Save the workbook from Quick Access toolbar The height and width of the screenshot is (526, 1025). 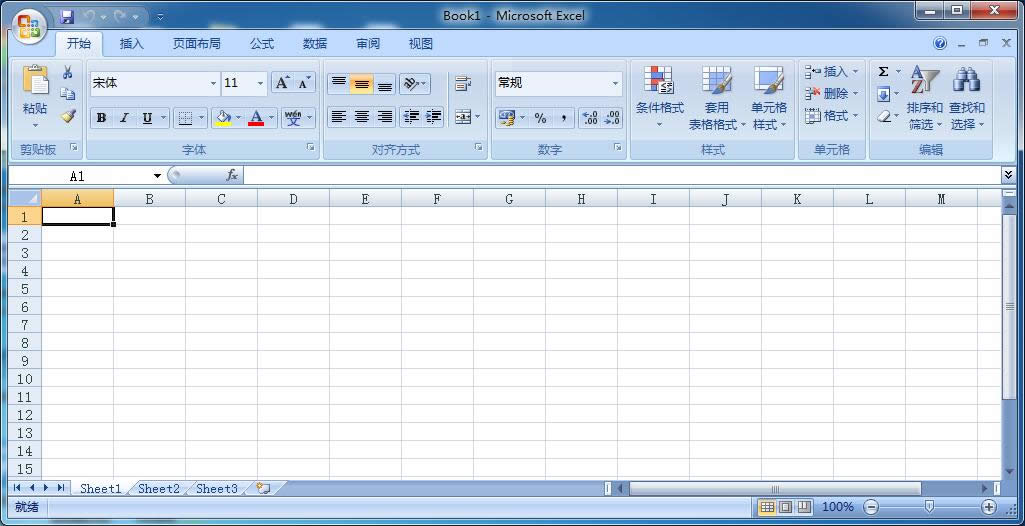coord(67,16)
